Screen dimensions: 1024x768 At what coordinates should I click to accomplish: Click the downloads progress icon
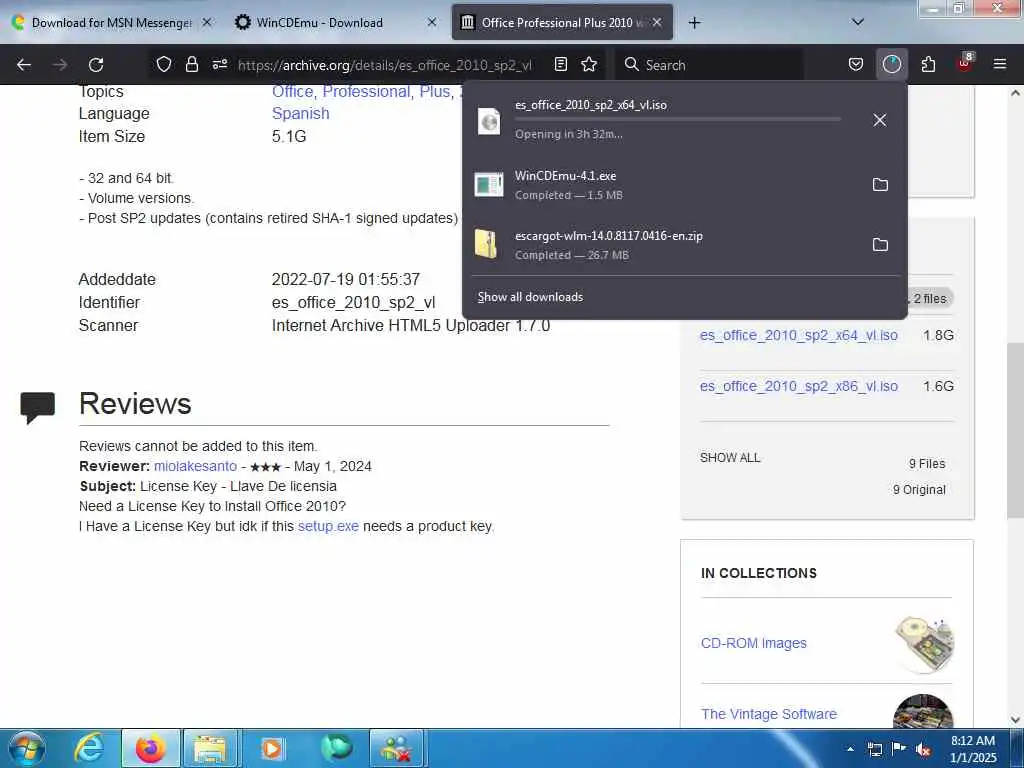pos(891,64)
